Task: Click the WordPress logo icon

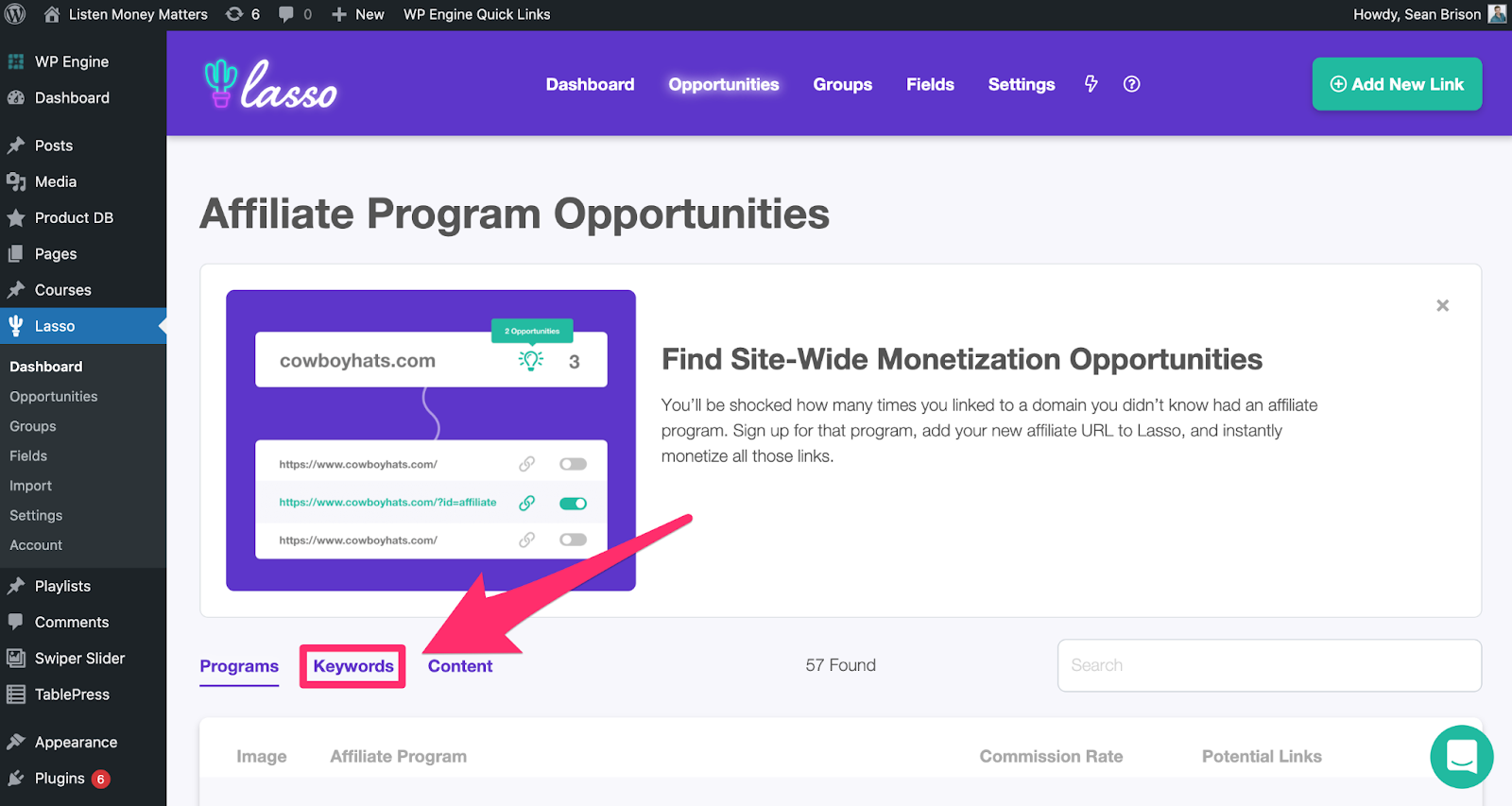Action: click(x=15, y=14)
